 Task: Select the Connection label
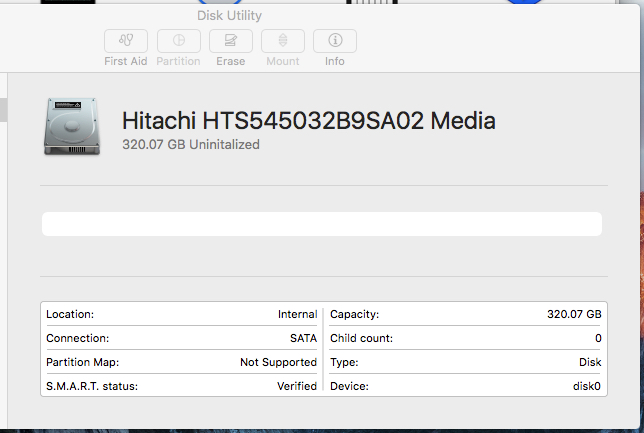77,338
